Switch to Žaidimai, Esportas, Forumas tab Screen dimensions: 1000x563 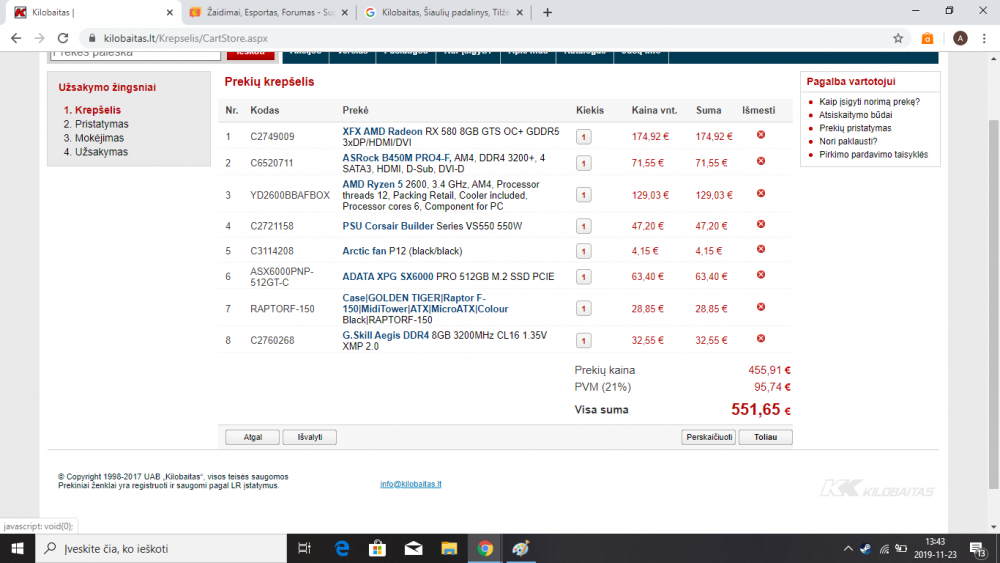click(x=268, y=12)
